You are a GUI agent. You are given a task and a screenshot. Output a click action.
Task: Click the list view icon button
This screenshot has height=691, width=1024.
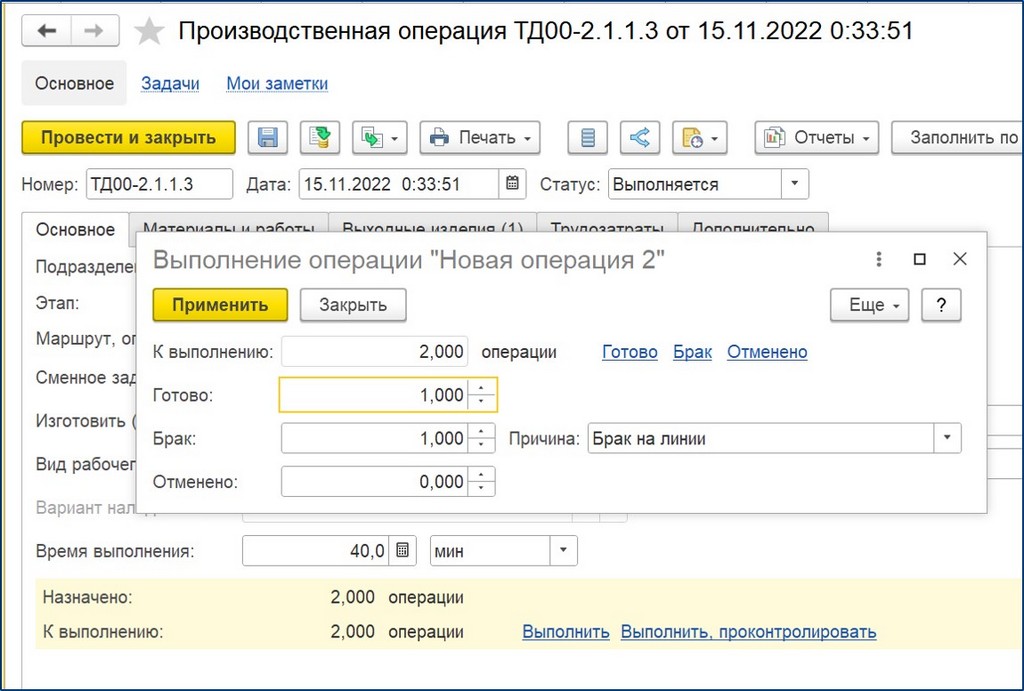pyautogui.click(x=588, y=138)
